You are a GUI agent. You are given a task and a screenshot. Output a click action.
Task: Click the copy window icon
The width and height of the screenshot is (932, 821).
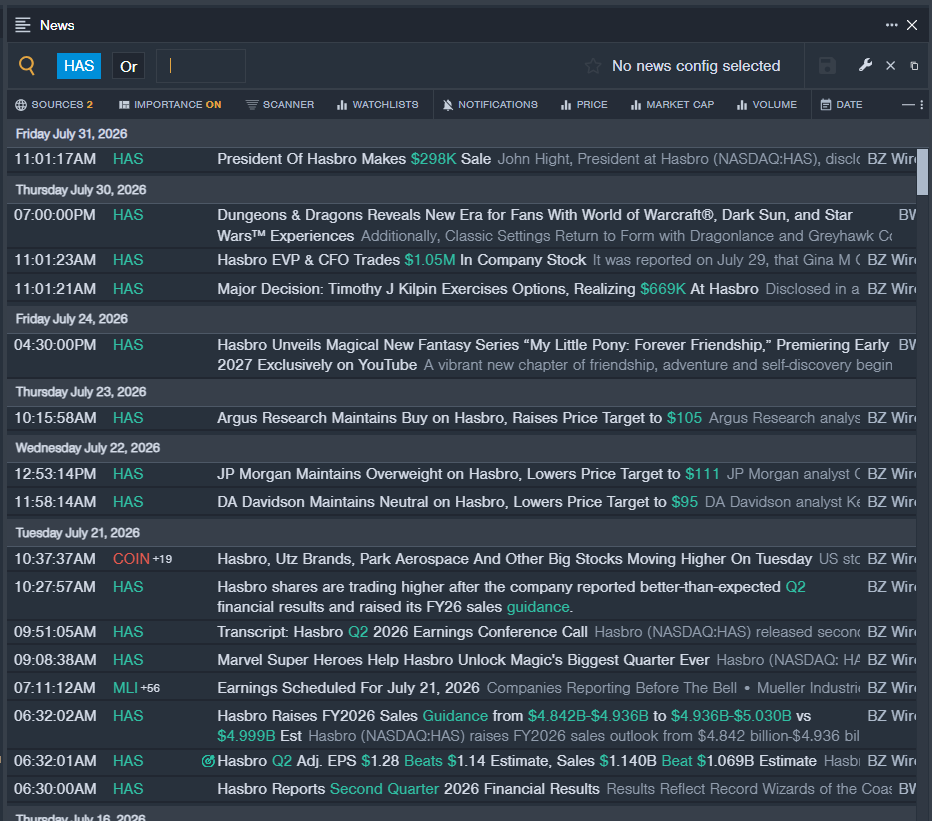(x=914, y=66)
